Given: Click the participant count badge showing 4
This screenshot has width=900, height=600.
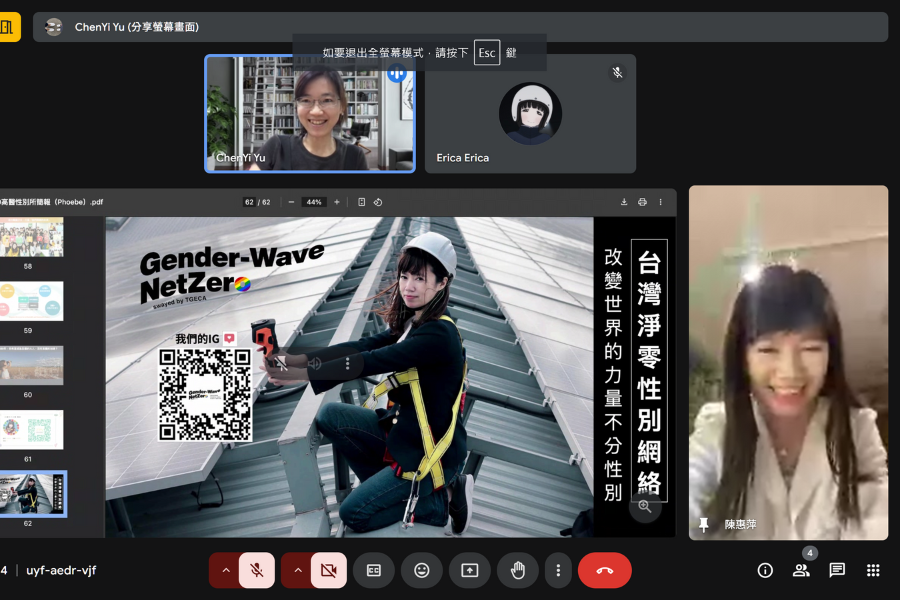Looking at the screenshot, I should 810,553.
